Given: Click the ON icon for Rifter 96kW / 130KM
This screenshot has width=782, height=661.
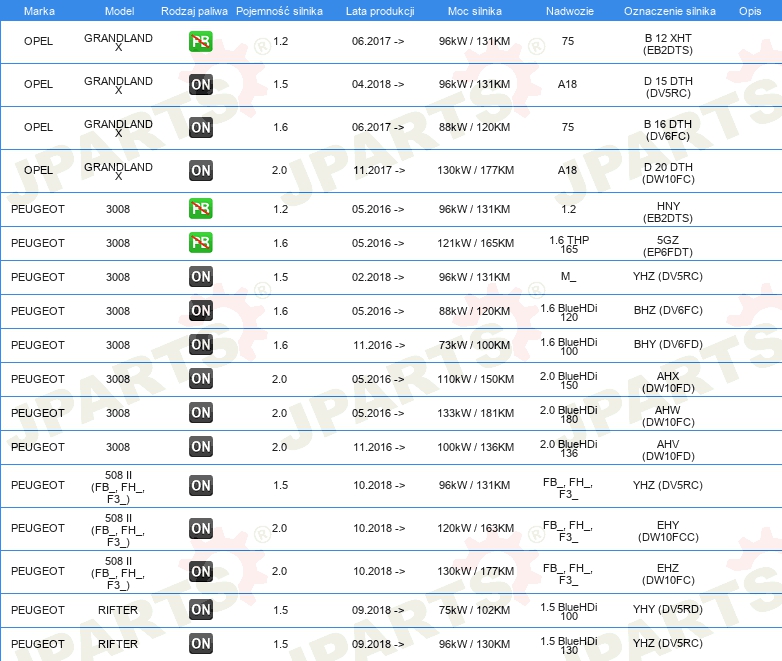Looking at the screenshot, I should 201,644.
